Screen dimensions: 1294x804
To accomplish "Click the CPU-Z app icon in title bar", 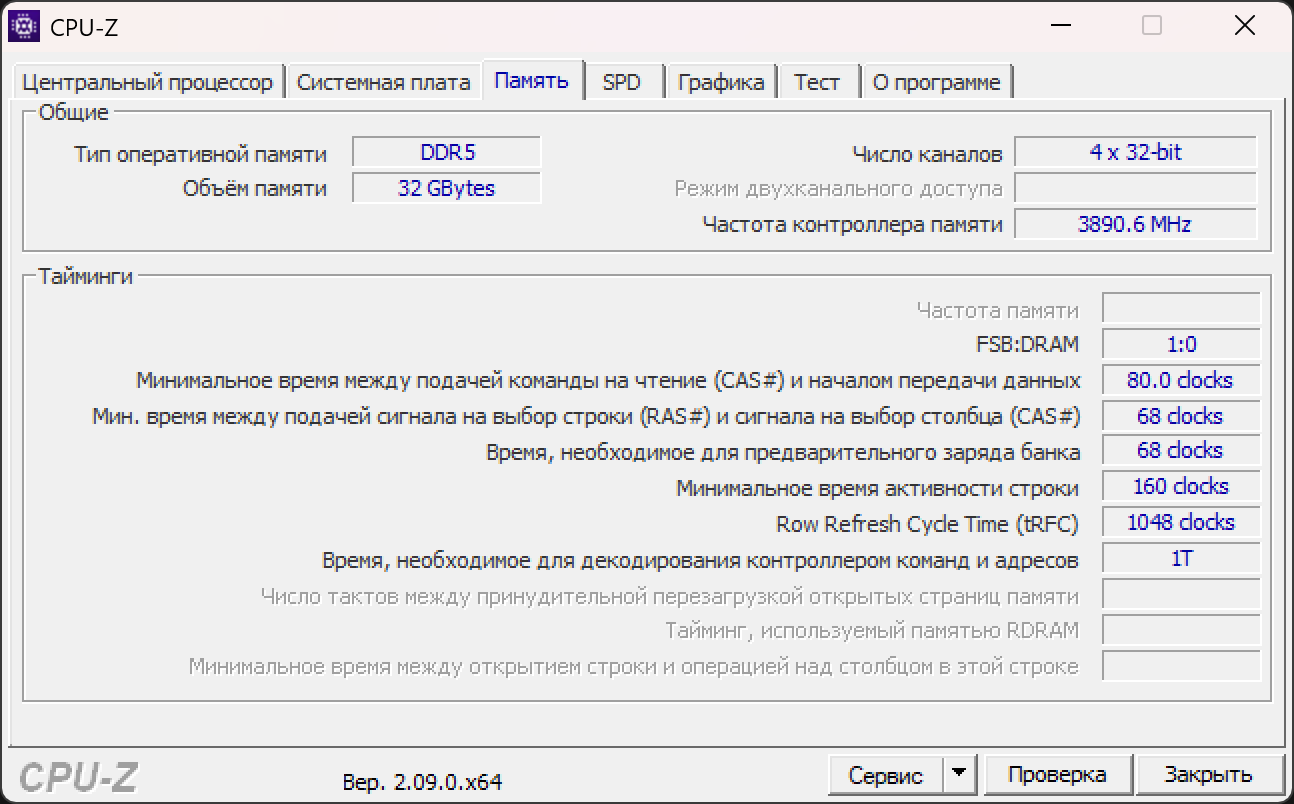I will point(24,26).
